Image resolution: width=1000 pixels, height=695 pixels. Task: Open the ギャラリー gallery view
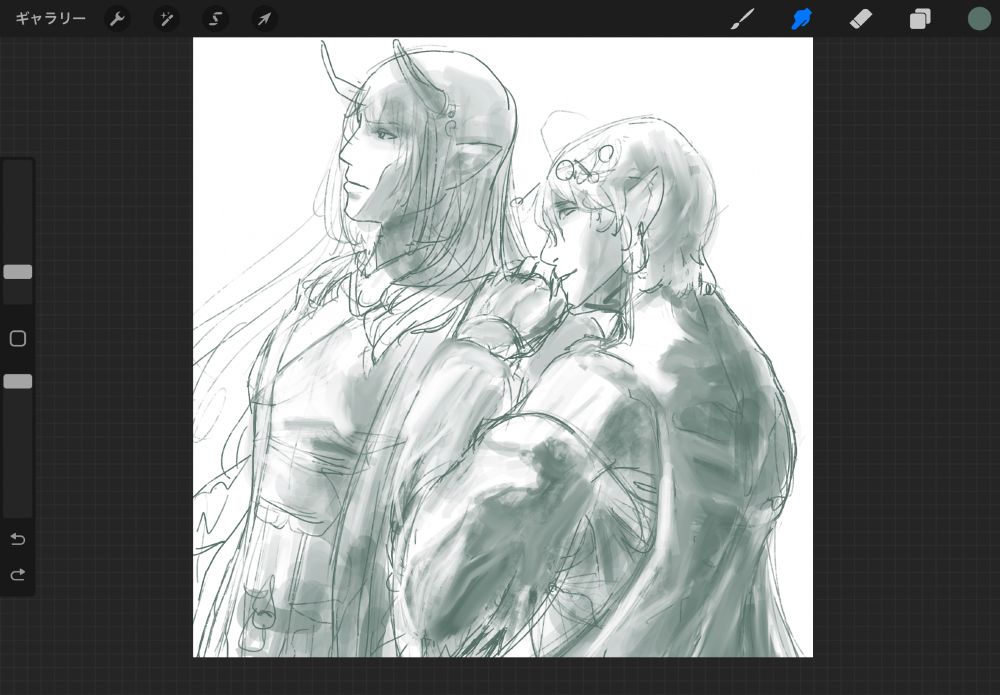[x=50, y=18]
